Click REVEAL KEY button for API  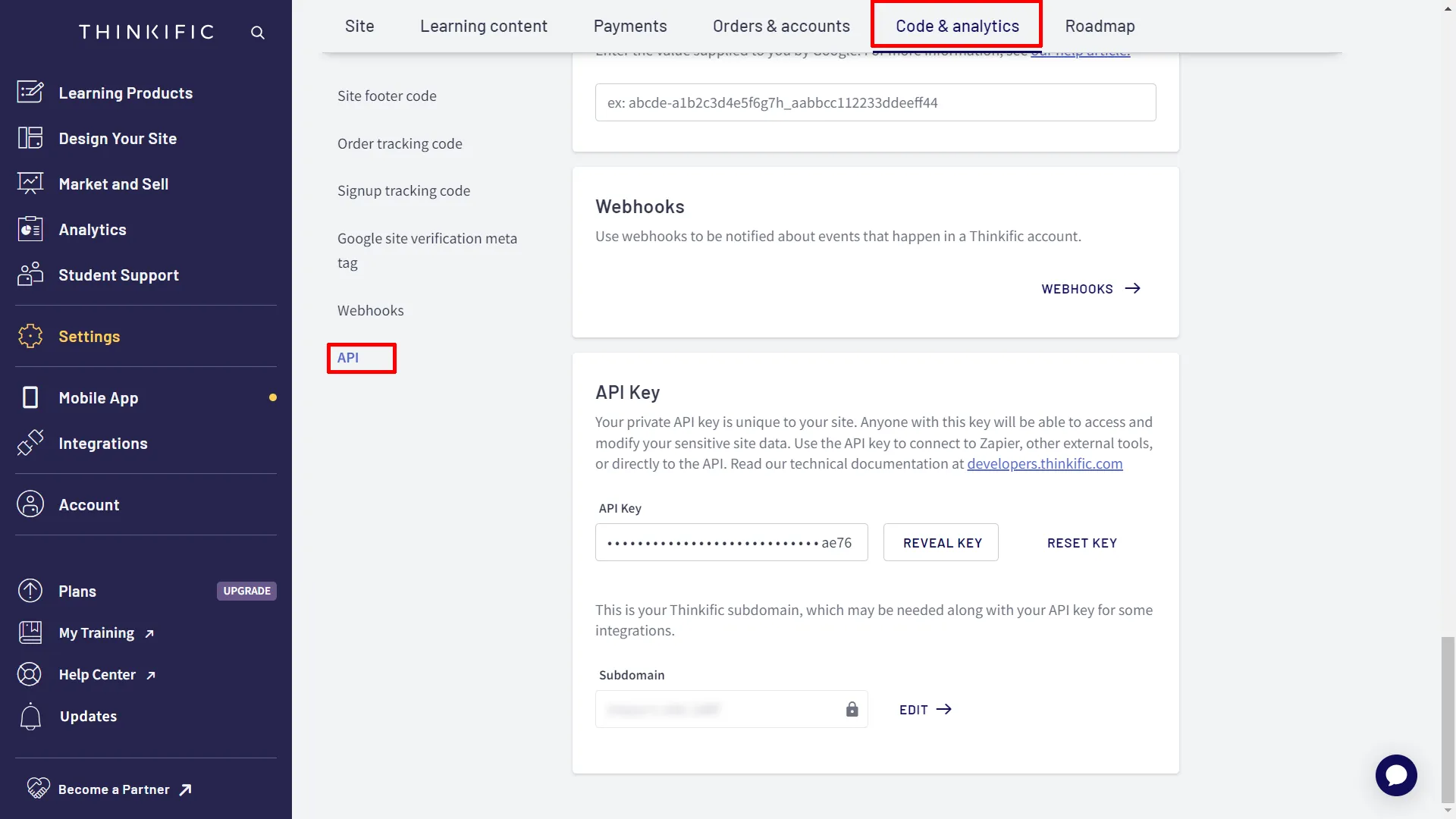tap(941, 542)
